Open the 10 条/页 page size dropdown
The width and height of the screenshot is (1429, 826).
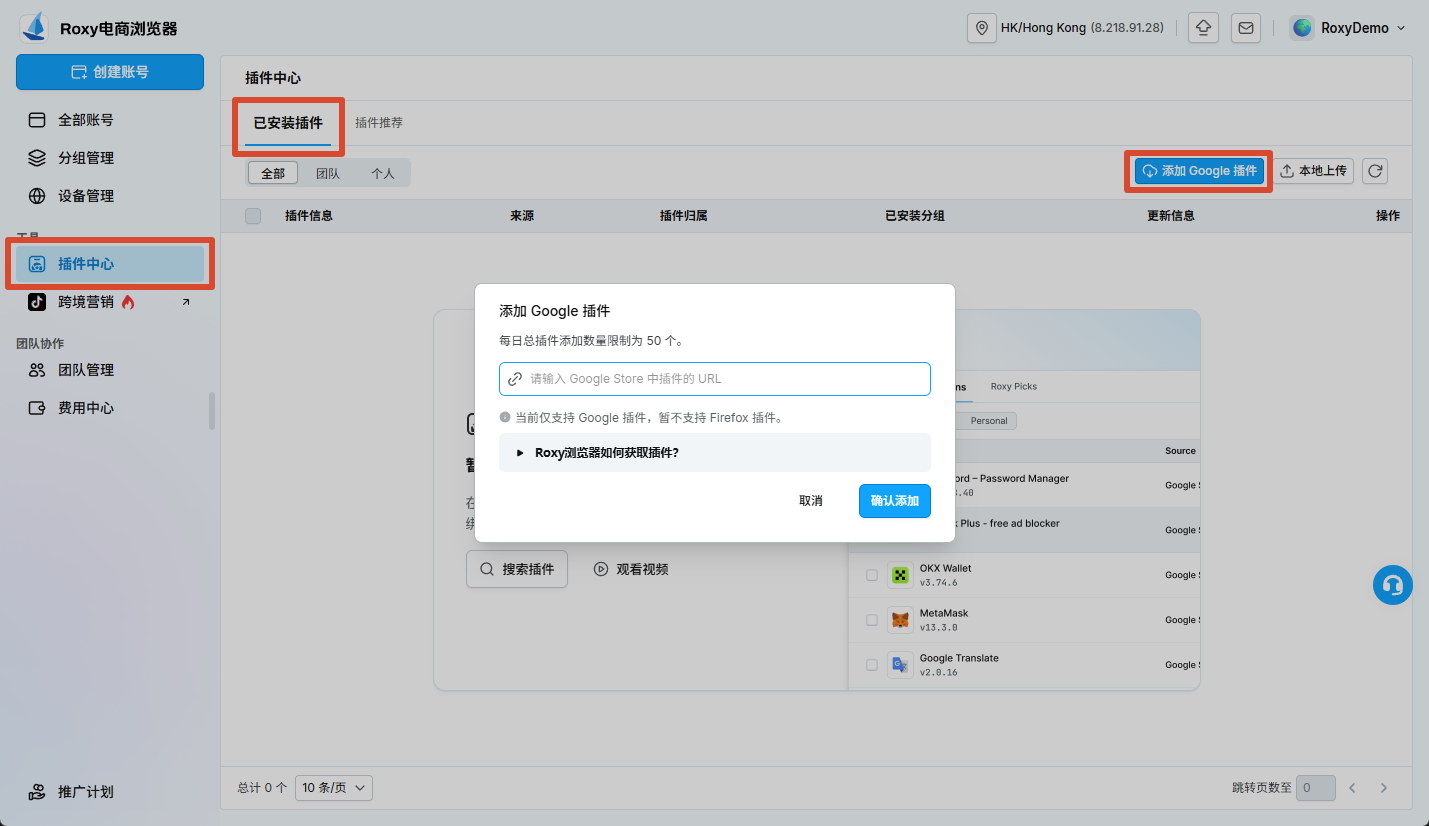pyautogui.click(x=334, y=788)
